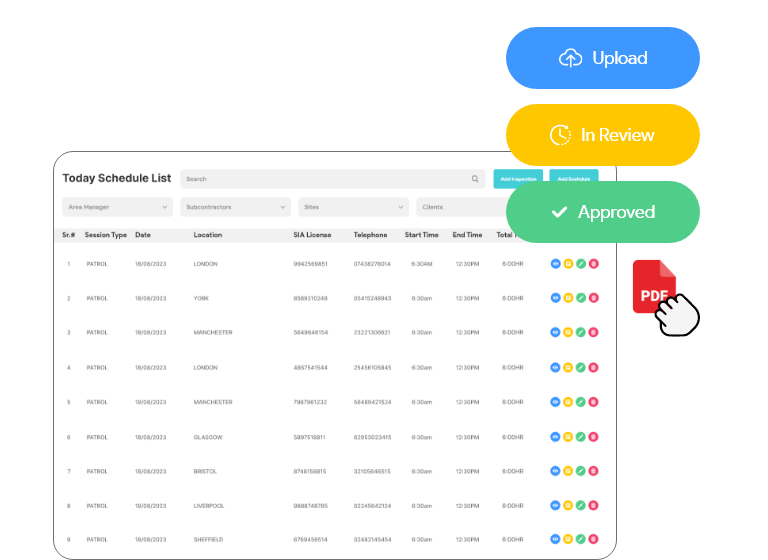Delete the row 1 London schedule
Viewport: 768px width, 560px height.
pyautogui.click(x=593, y=264)
